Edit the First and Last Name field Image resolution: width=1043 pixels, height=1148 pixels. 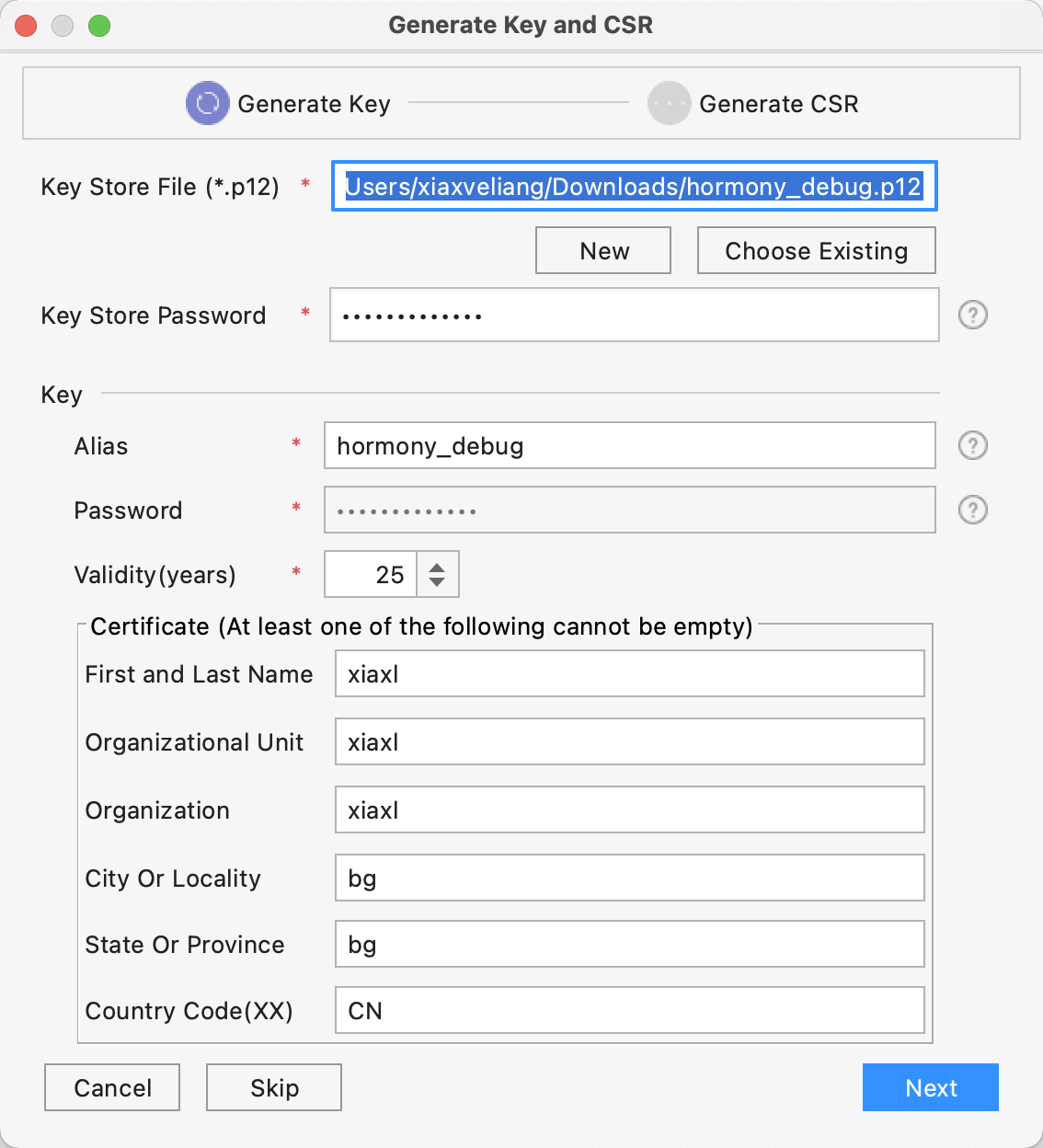pyautogui.click(x=630, y=673)
